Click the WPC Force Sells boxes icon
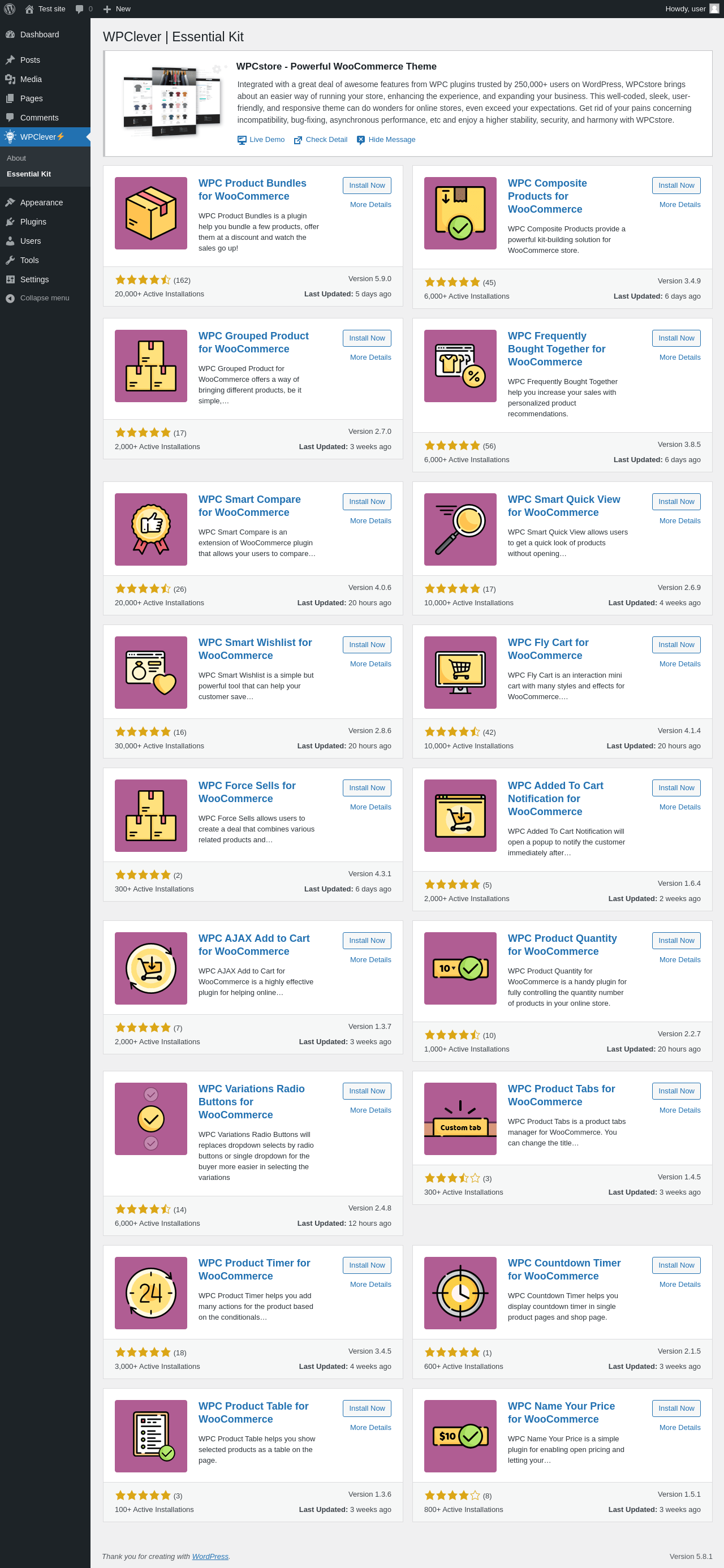The width and height of the screenshot is (724, 1568). [151, 815]
